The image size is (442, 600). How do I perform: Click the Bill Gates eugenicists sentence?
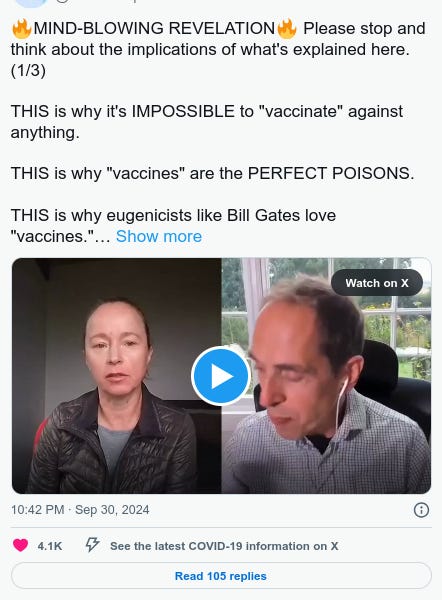coord(173,225)
